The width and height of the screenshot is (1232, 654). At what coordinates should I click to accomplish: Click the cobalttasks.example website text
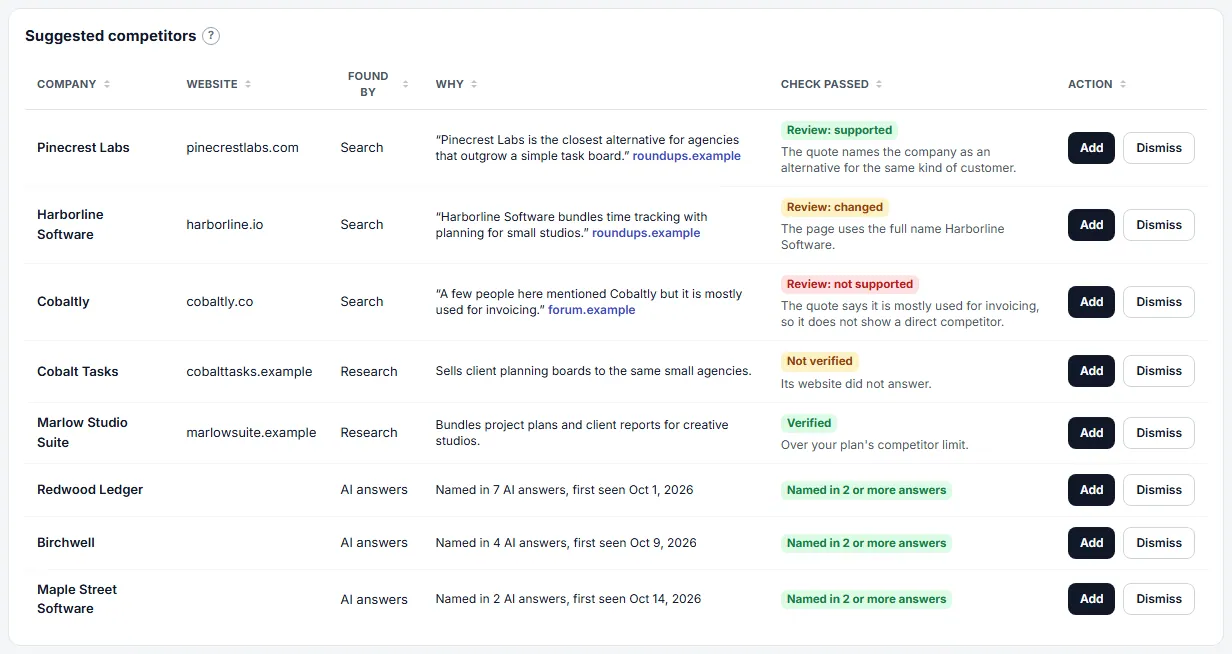pyautogui.click(x=249, y=371)
